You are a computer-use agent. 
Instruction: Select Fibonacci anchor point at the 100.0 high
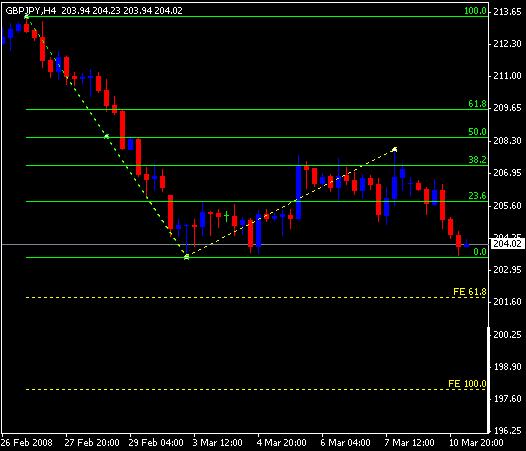(27, 16)
